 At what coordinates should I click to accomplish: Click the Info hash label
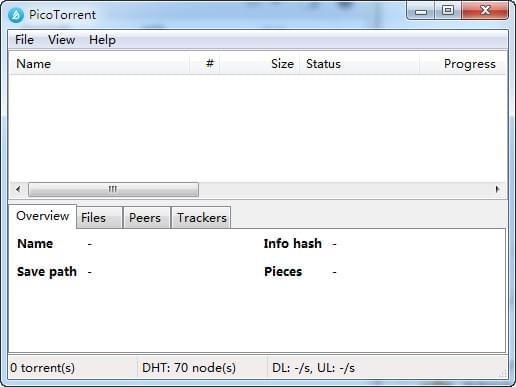[292, 244]
